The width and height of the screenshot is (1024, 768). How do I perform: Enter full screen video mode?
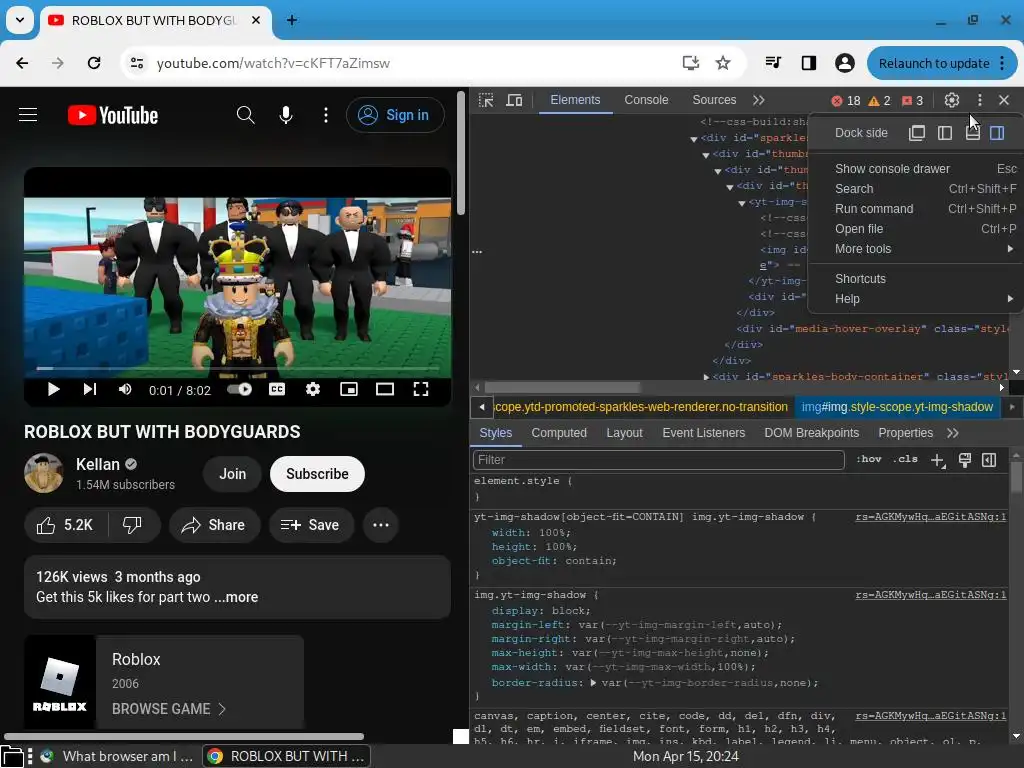click(421, 390)
